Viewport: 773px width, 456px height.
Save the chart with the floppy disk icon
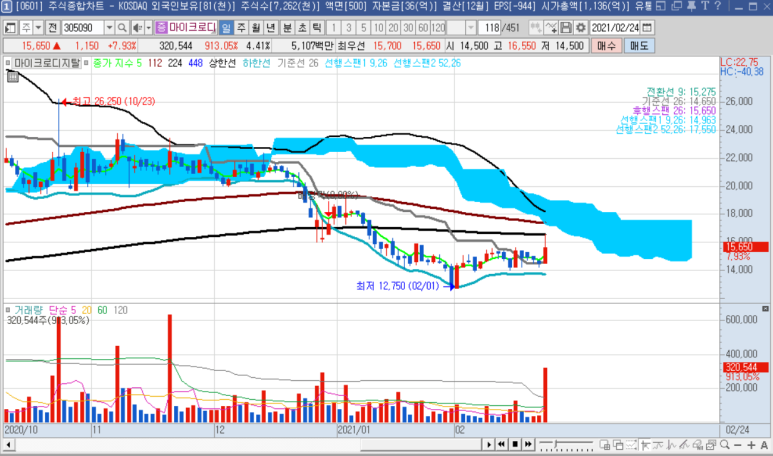click(x=566, y=28)
